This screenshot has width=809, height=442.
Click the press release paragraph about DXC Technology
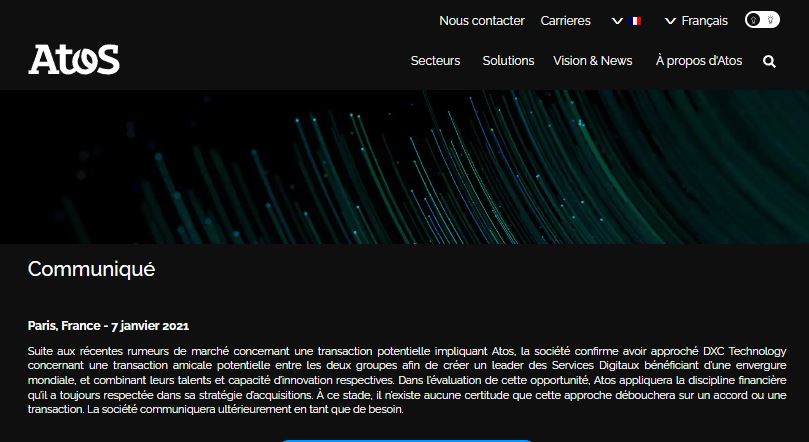(407, 381)
